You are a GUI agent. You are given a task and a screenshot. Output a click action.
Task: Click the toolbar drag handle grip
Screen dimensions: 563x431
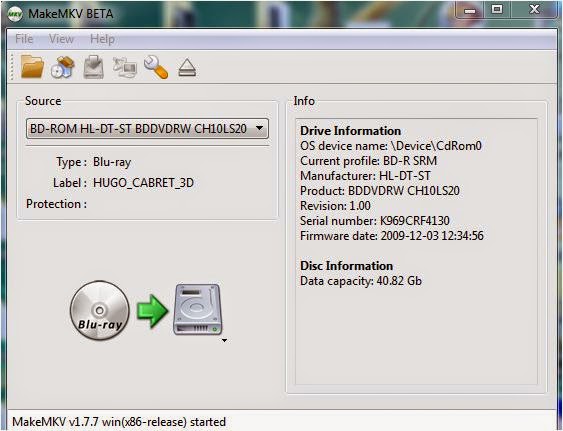pos(13,67)
